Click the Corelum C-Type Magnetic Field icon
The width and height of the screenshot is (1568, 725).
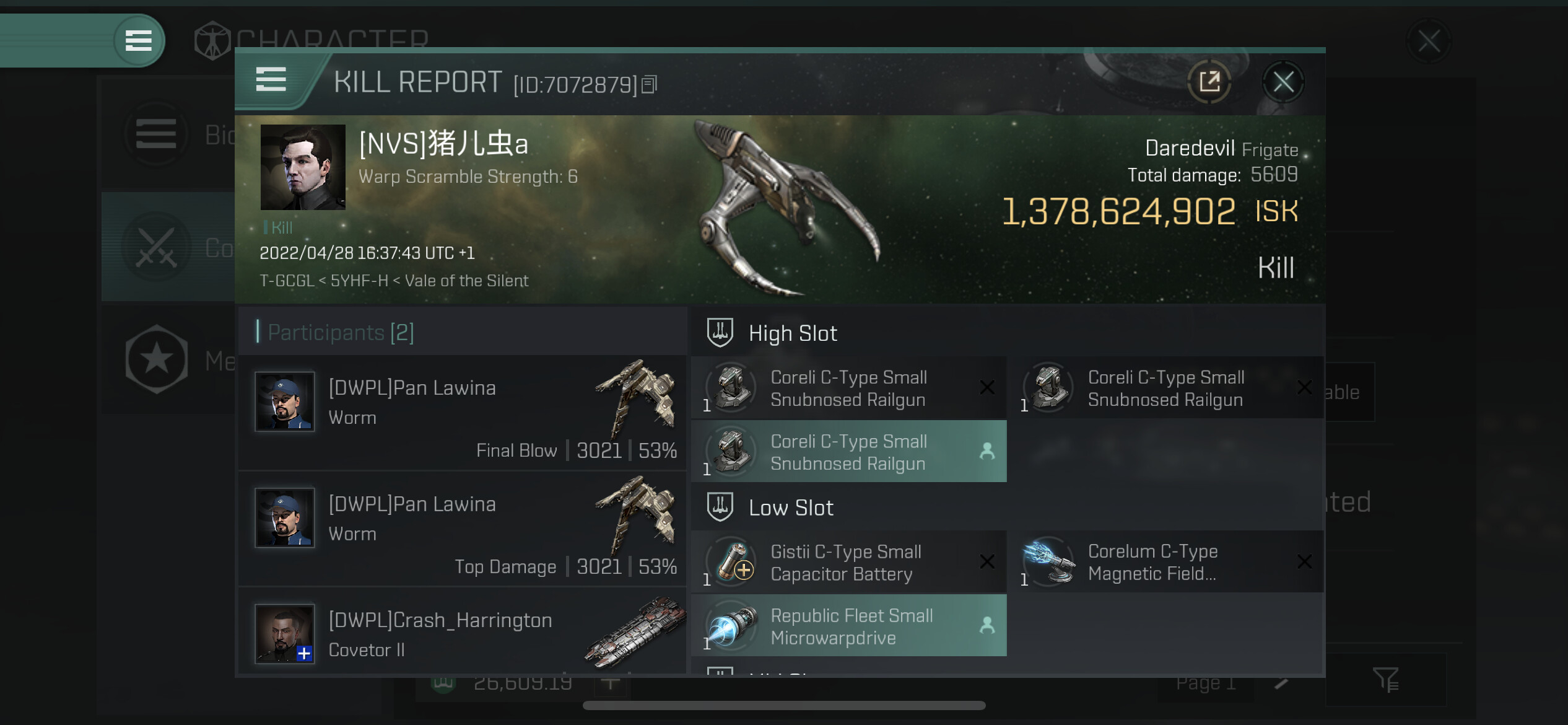(x=1049, y=562)
